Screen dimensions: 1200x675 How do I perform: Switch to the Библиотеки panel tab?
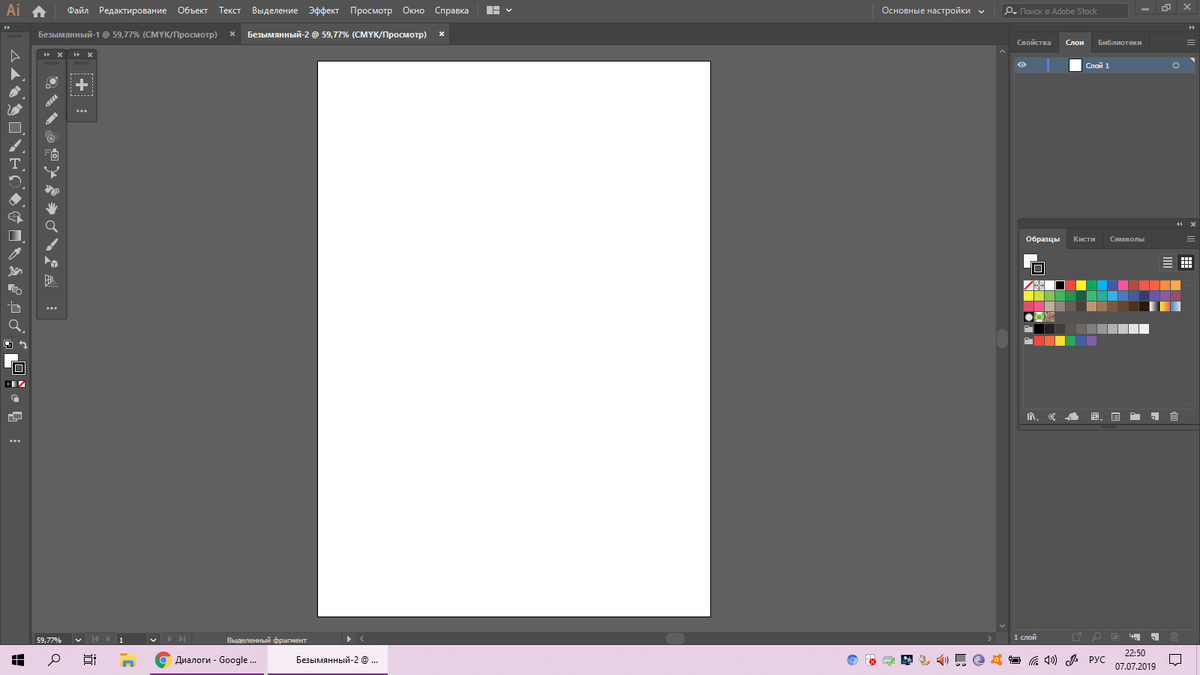click(x=1119, y=43)
